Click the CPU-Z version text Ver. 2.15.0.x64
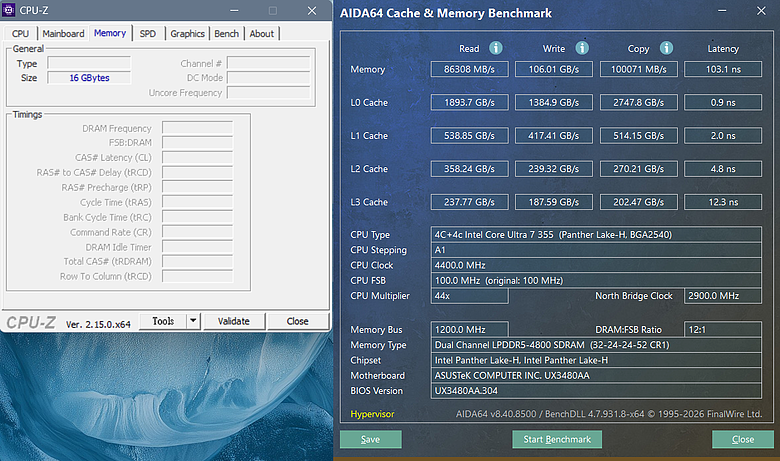 click(98, 324)
